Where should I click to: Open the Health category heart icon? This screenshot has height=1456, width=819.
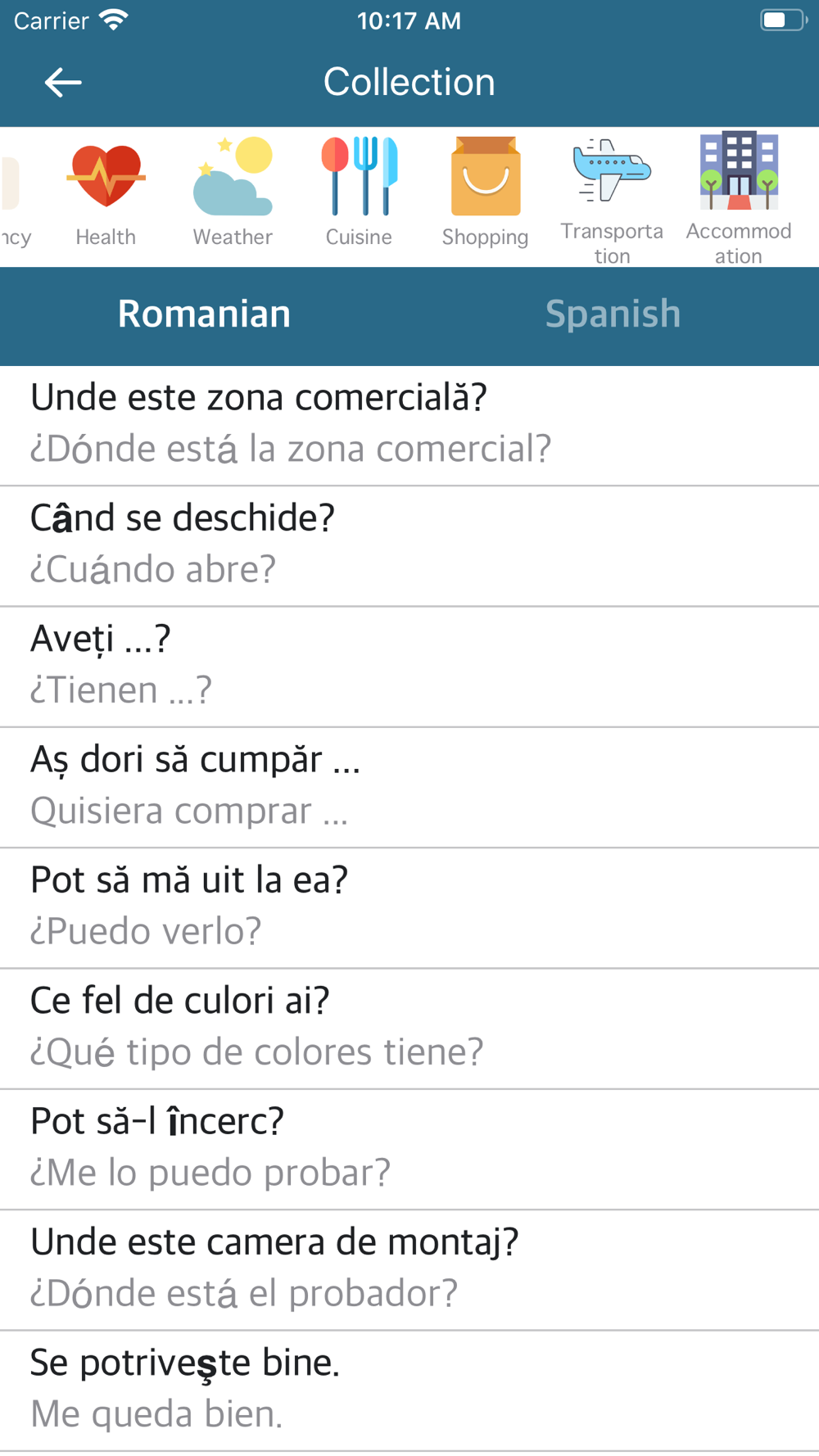coord(106,177)
